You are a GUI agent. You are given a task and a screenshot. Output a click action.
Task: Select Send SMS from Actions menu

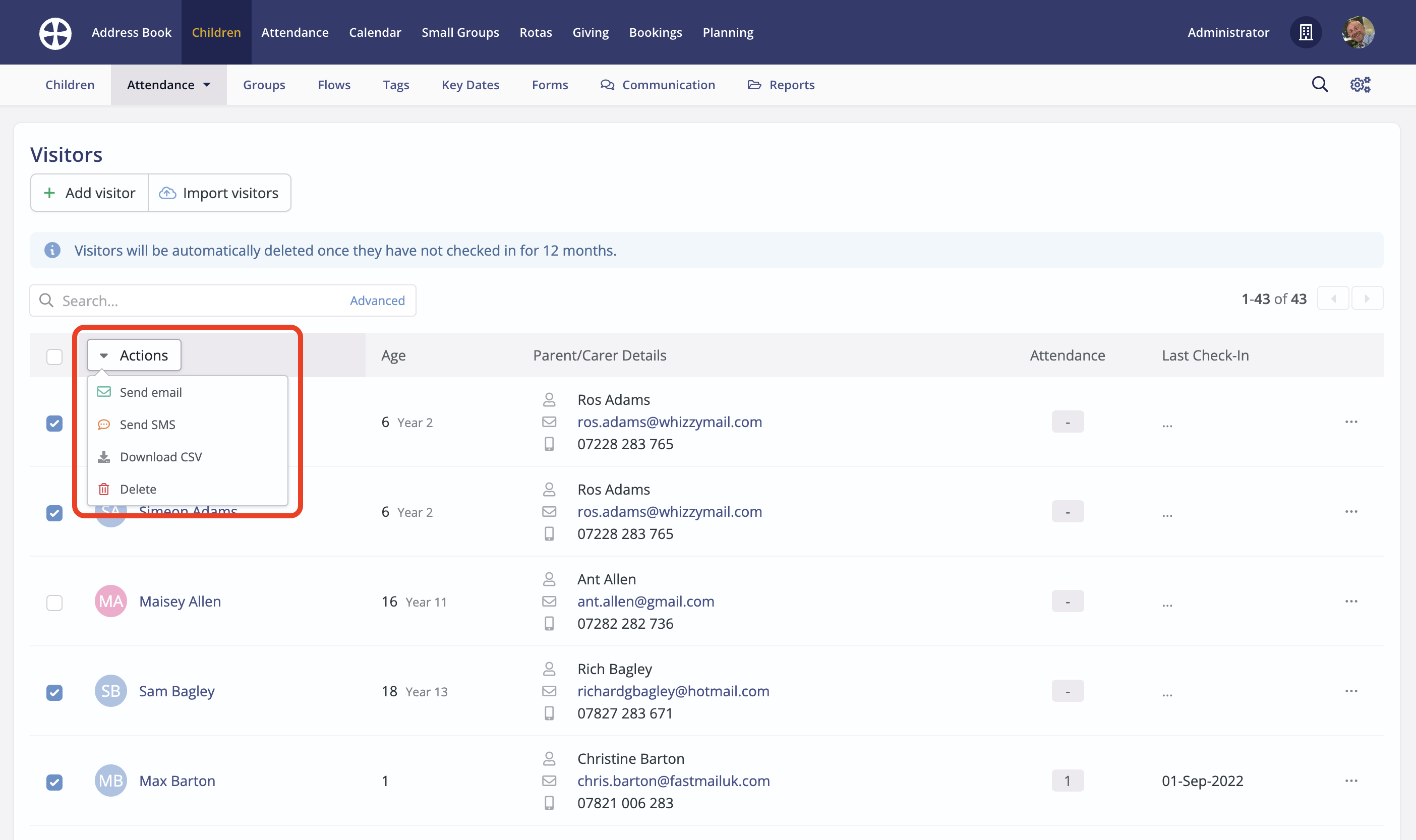[x=147, y=425]
